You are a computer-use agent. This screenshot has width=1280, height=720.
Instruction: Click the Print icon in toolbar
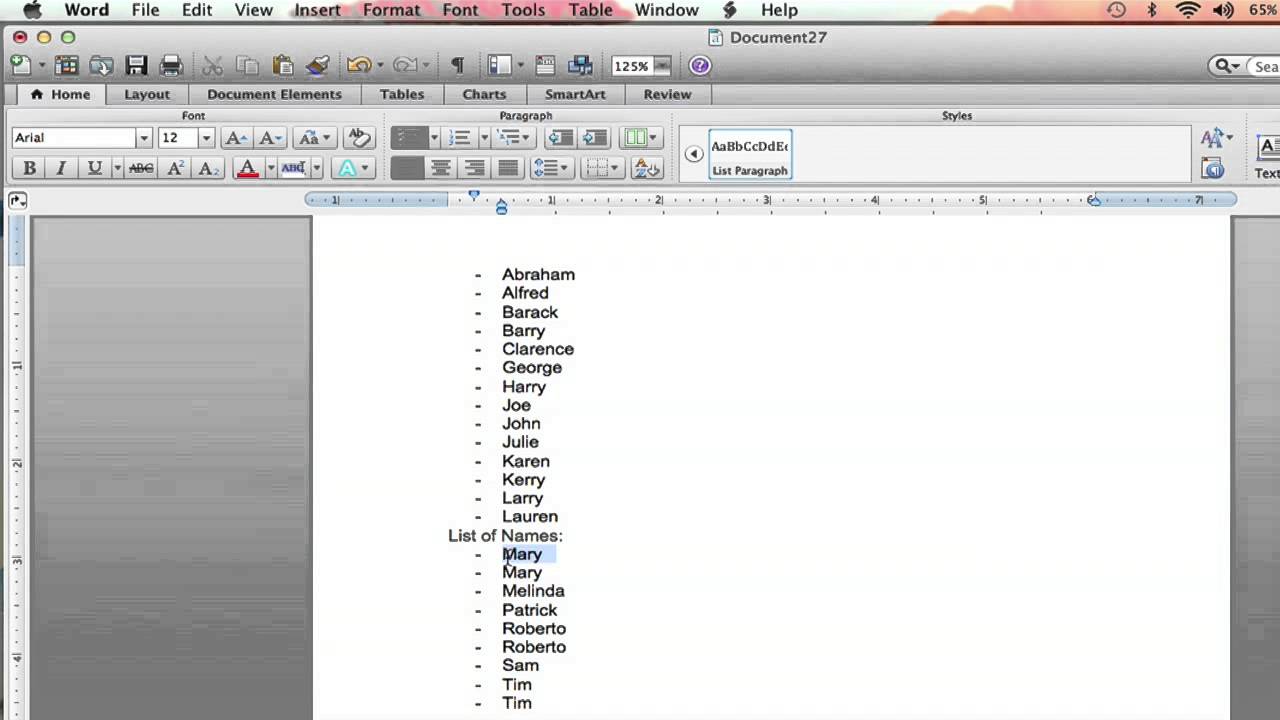(171, 66)
